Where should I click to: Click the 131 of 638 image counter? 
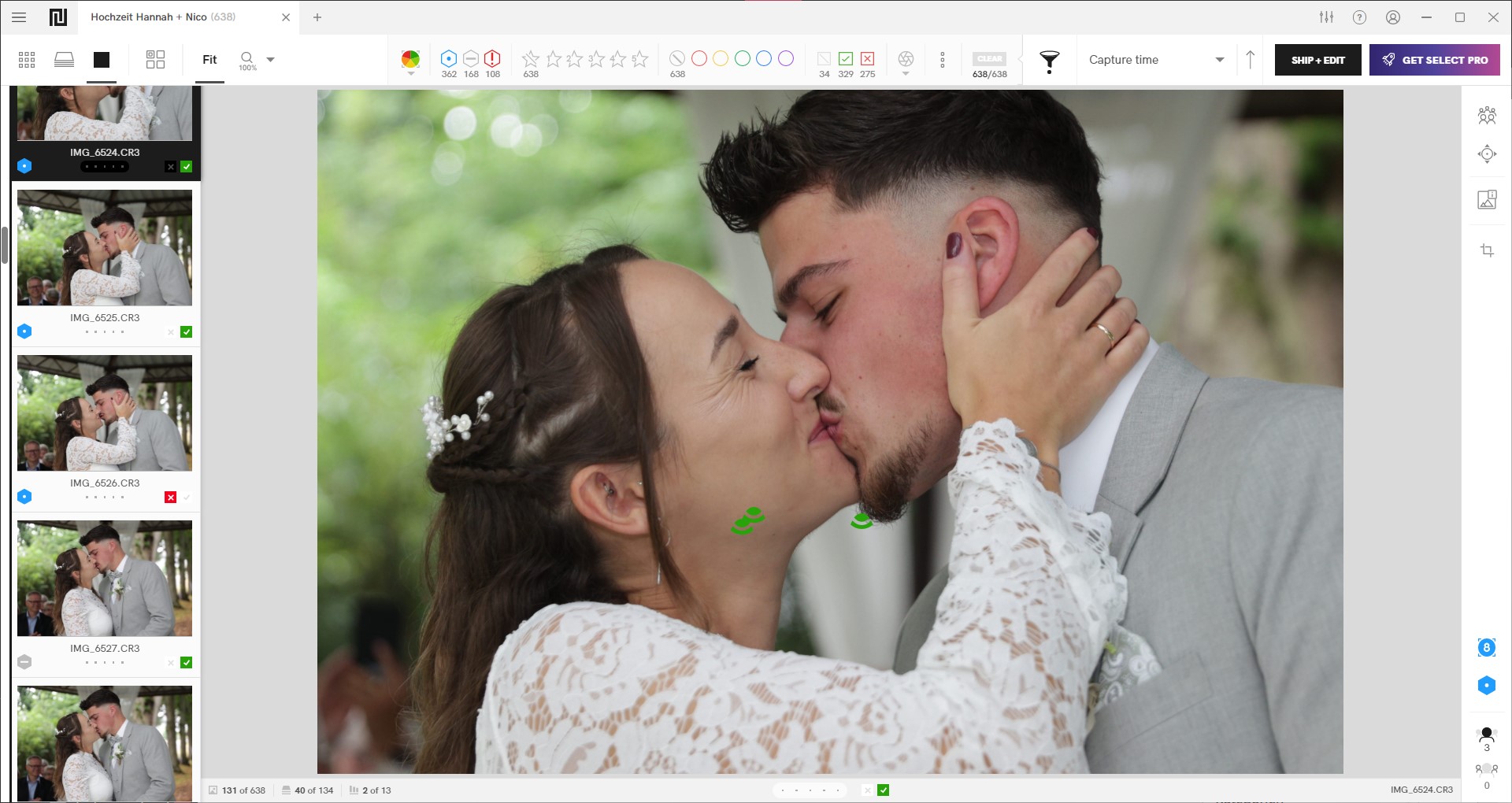pos(237,790)
